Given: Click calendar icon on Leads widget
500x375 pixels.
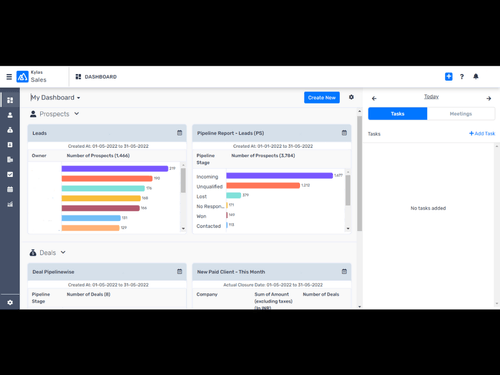Looking at the screenshot, I should (x=179, y=133).
